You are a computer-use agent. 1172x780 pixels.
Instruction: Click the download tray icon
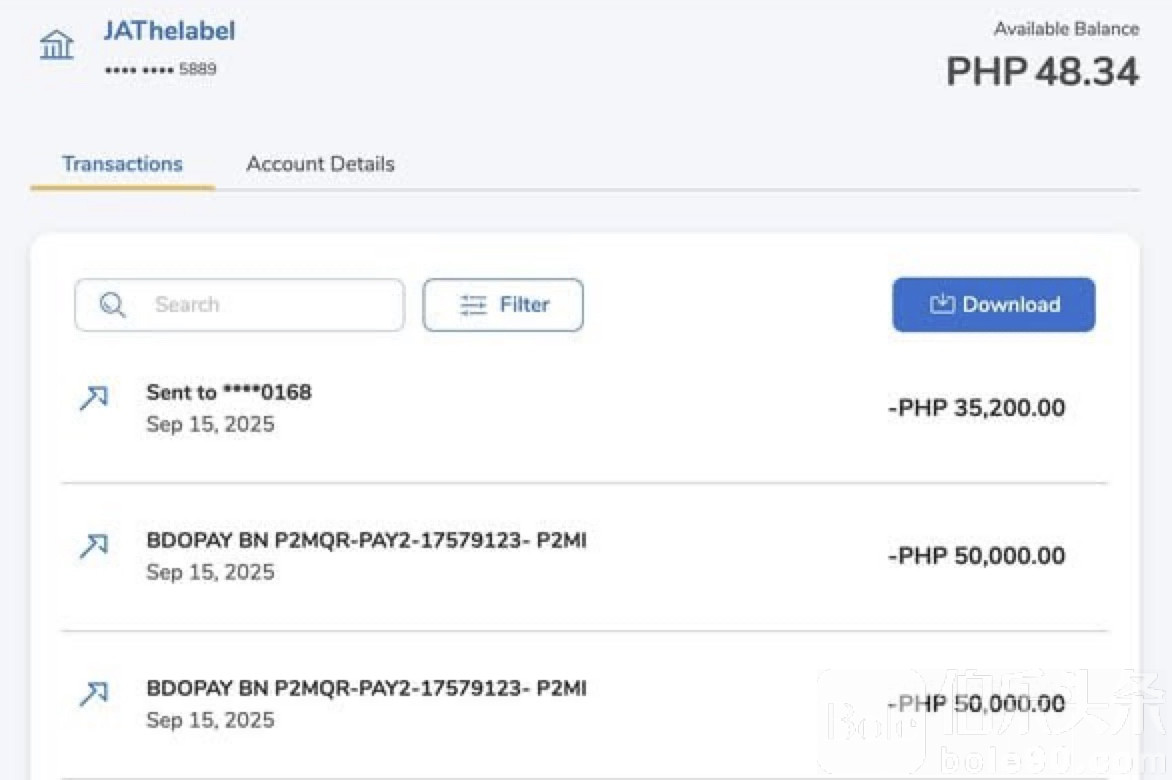(942, 305)
